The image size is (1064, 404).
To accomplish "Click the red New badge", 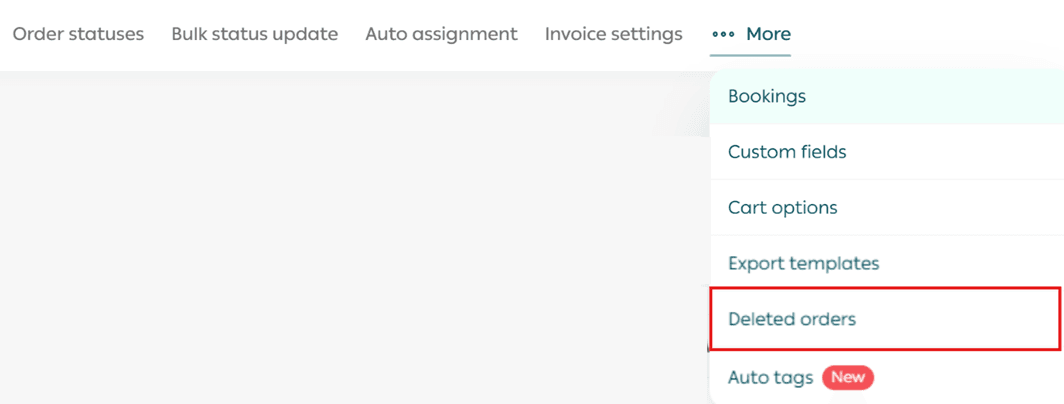I will coord(848,378).
